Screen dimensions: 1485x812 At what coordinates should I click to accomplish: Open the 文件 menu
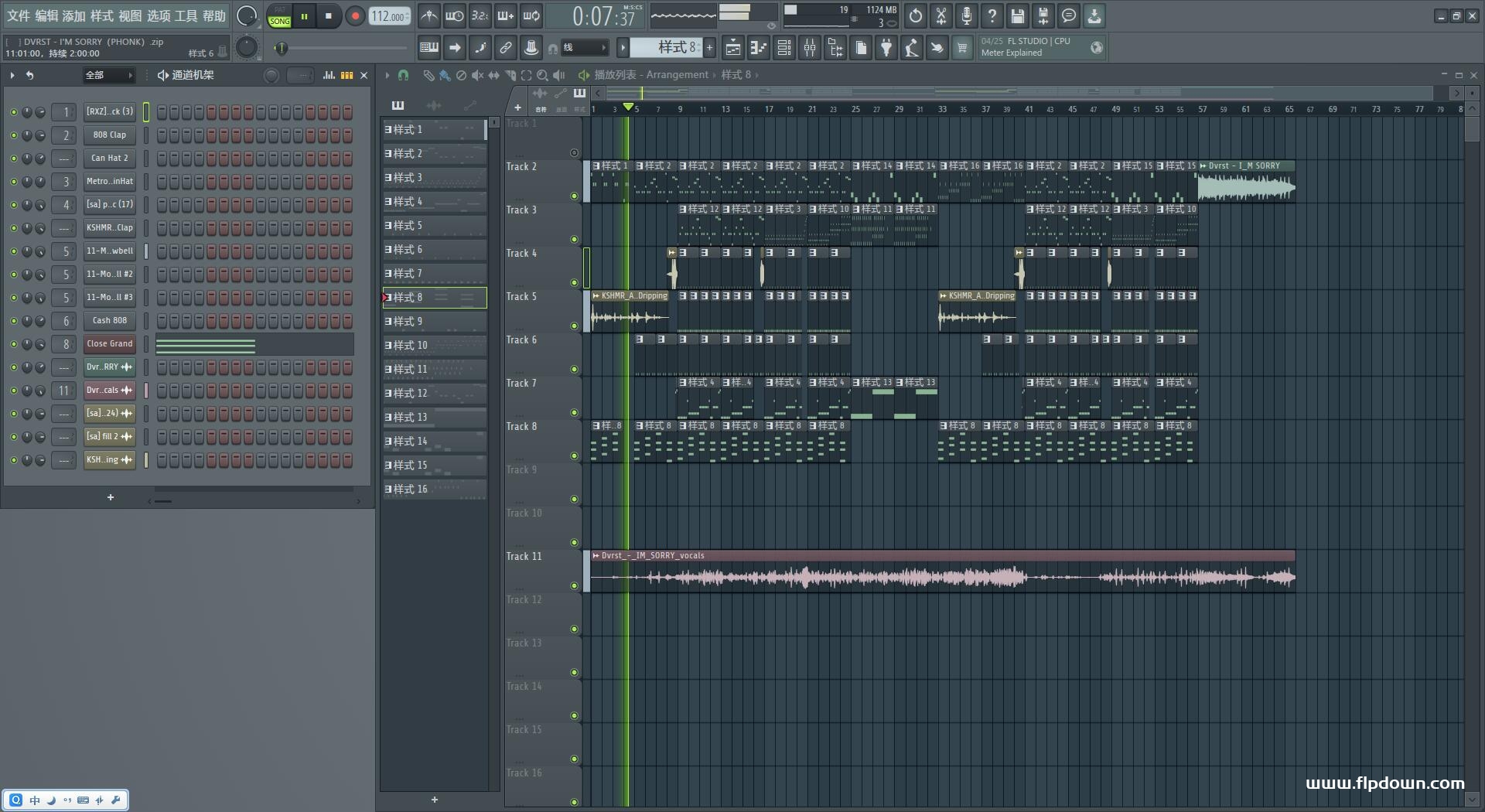19,15
